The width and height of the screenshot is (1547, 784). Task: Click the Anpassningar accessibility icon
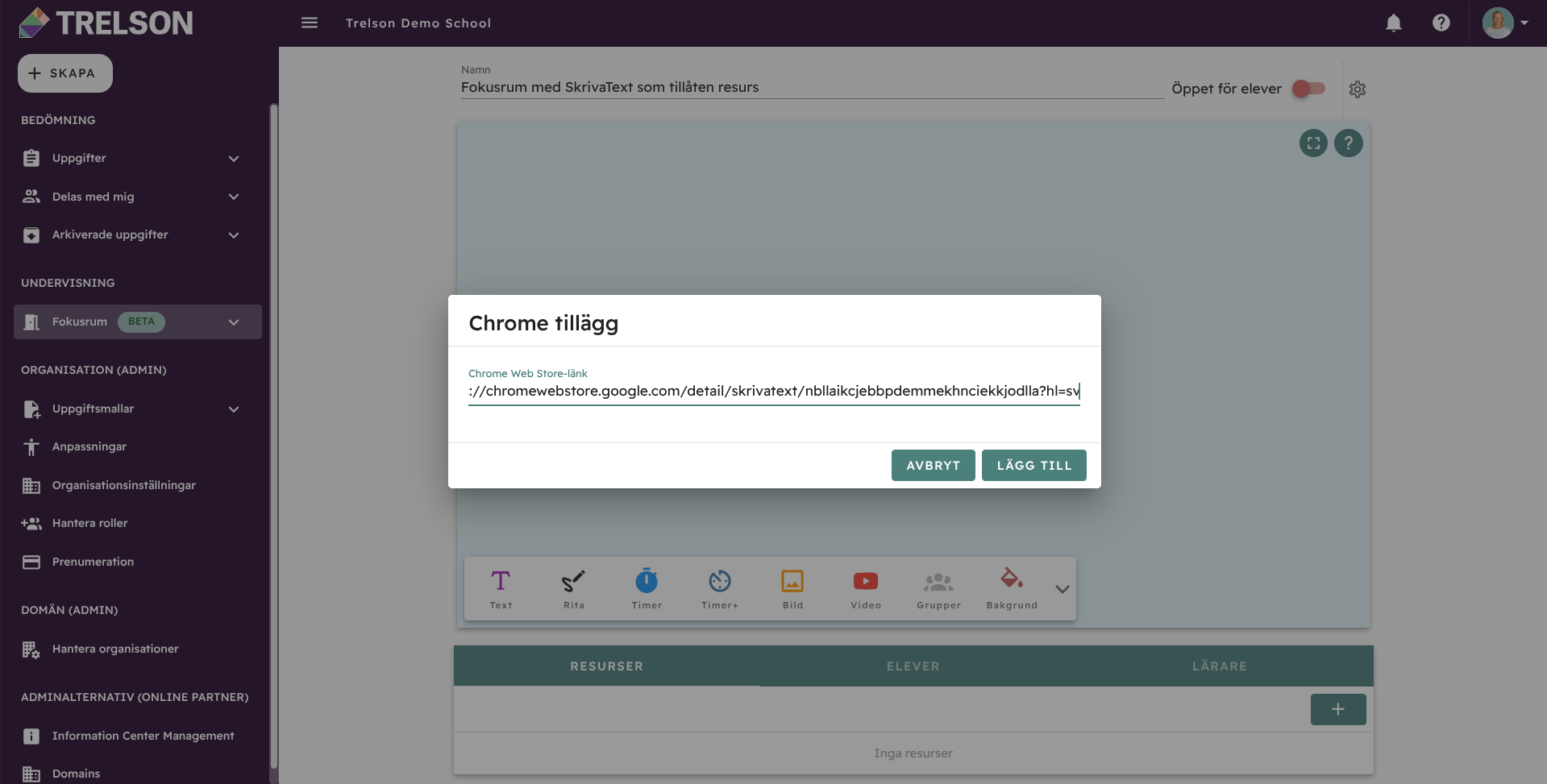31,447
